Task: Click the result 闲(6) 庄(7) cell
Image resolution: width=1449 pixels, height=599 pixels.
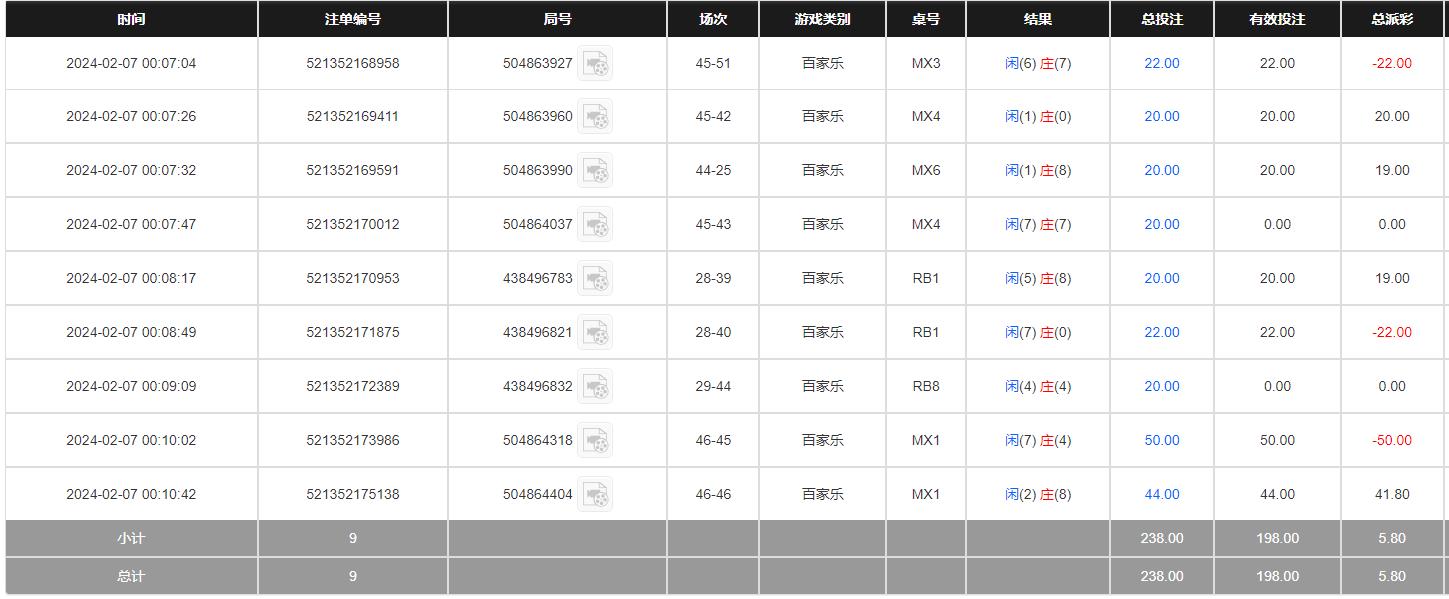Action: [1038, 63]
